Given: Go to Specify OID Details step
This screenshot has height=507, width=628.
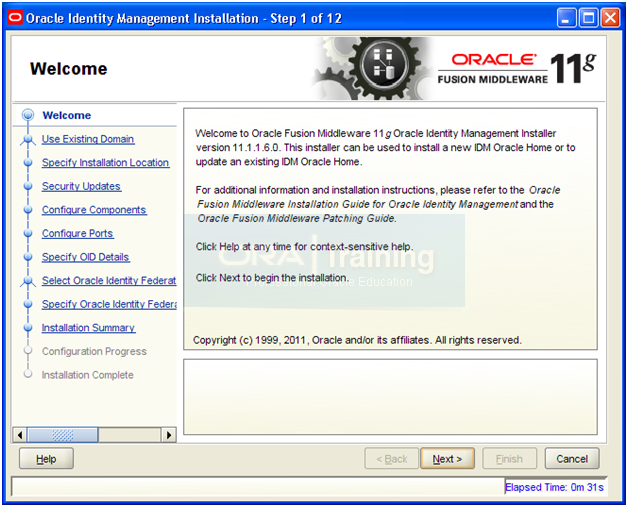Looking at the screenshot, I should [86, 257].
